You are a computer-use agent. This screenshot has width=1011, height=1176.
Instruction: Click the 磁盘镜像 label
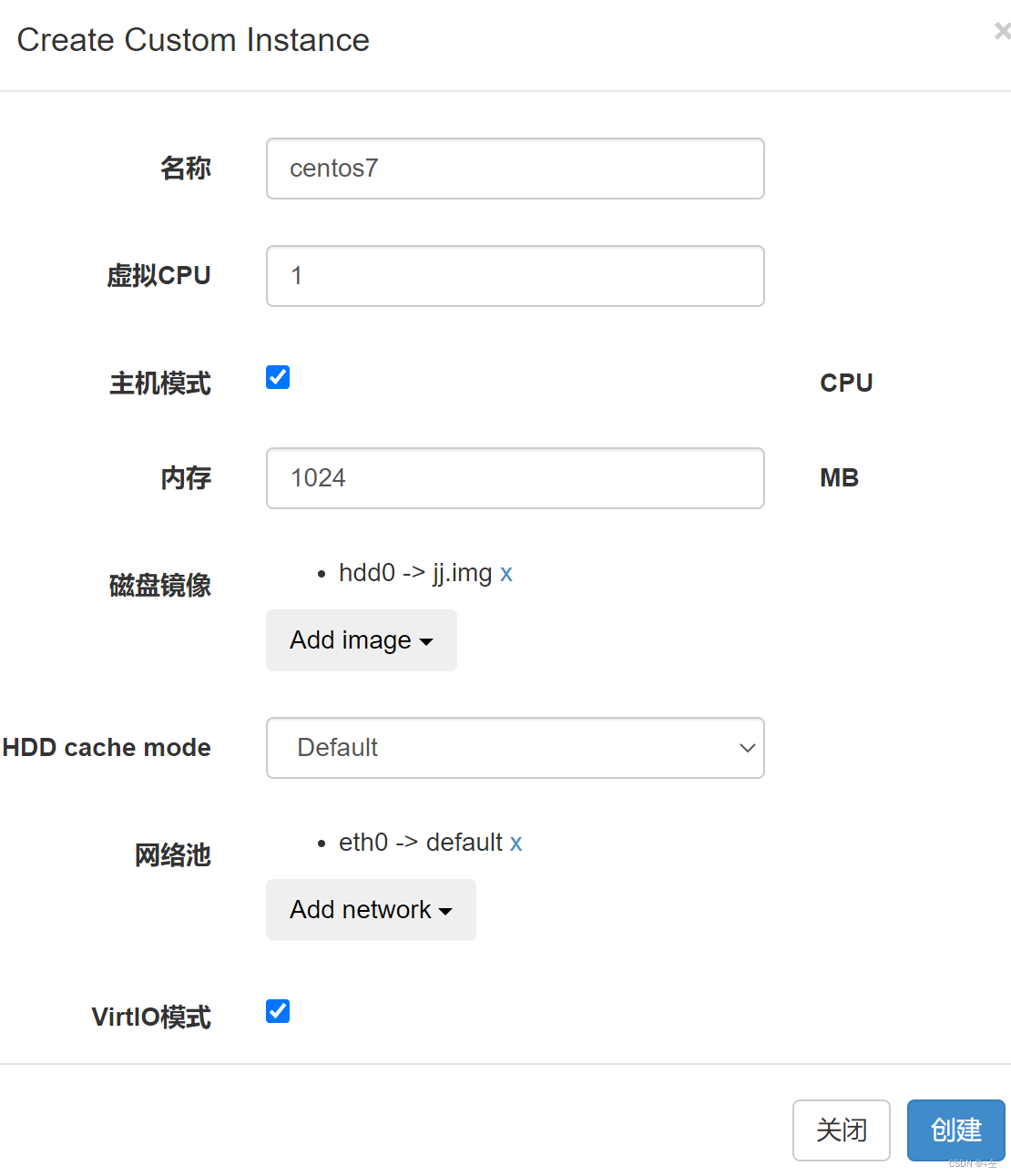click(x=160, y=585)
